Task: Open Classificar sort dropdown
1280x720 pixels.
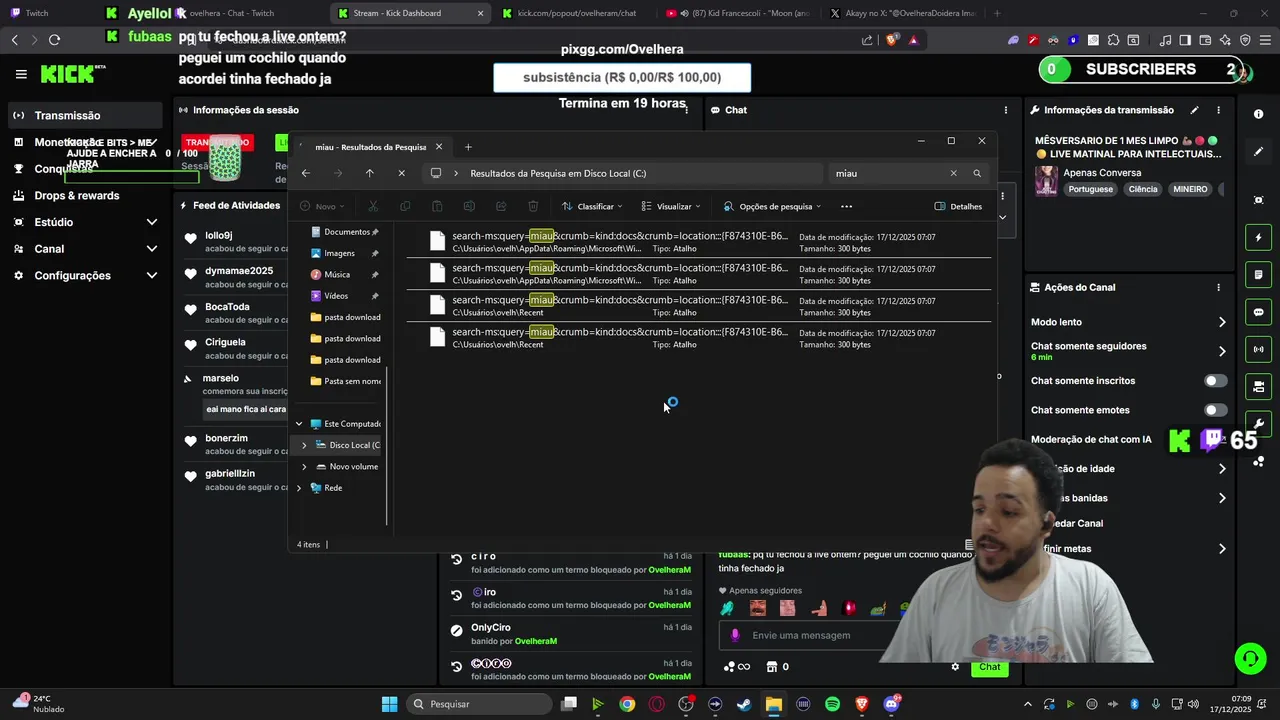Action: 592,206
